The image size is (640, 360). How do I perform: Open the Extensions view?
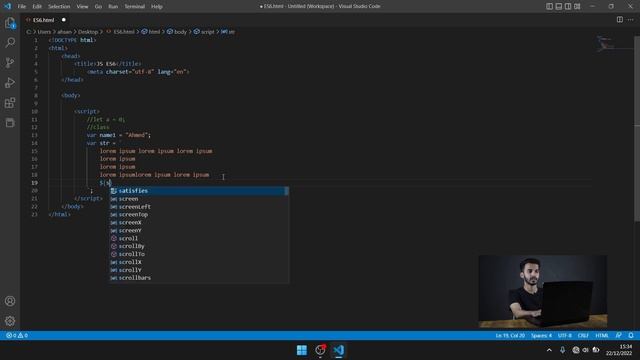[x=10, y=102]
